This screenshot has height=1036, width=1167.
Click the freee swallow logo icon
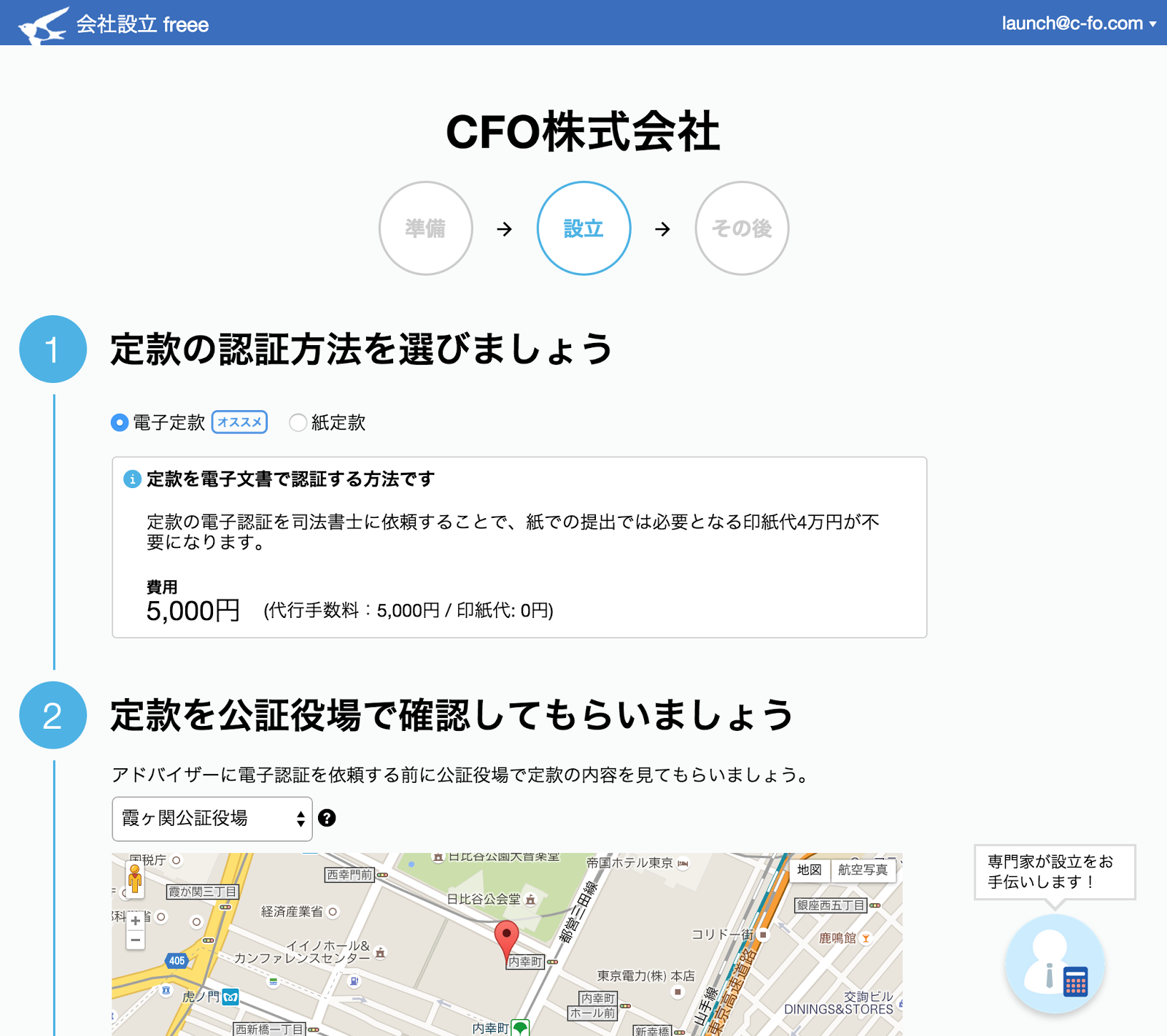42,26
